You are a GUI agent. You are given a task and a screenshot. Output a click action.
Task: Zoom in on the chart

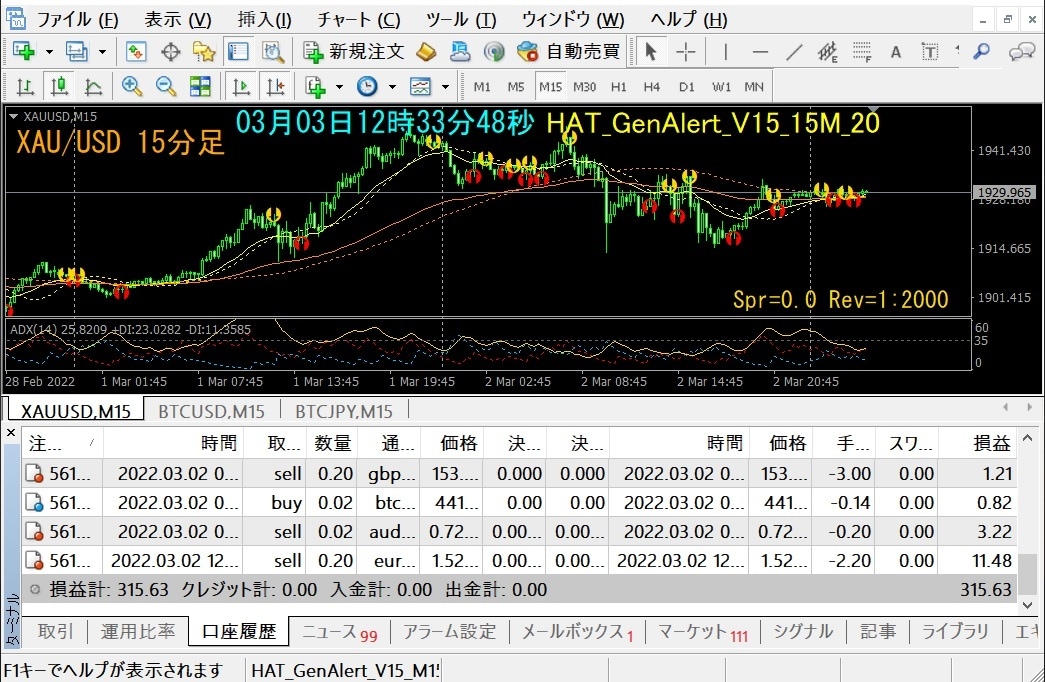point(131,86)
